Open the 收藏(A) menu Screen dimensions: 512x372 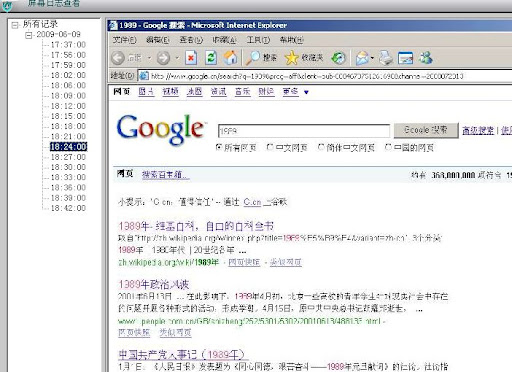pos(224,40)
